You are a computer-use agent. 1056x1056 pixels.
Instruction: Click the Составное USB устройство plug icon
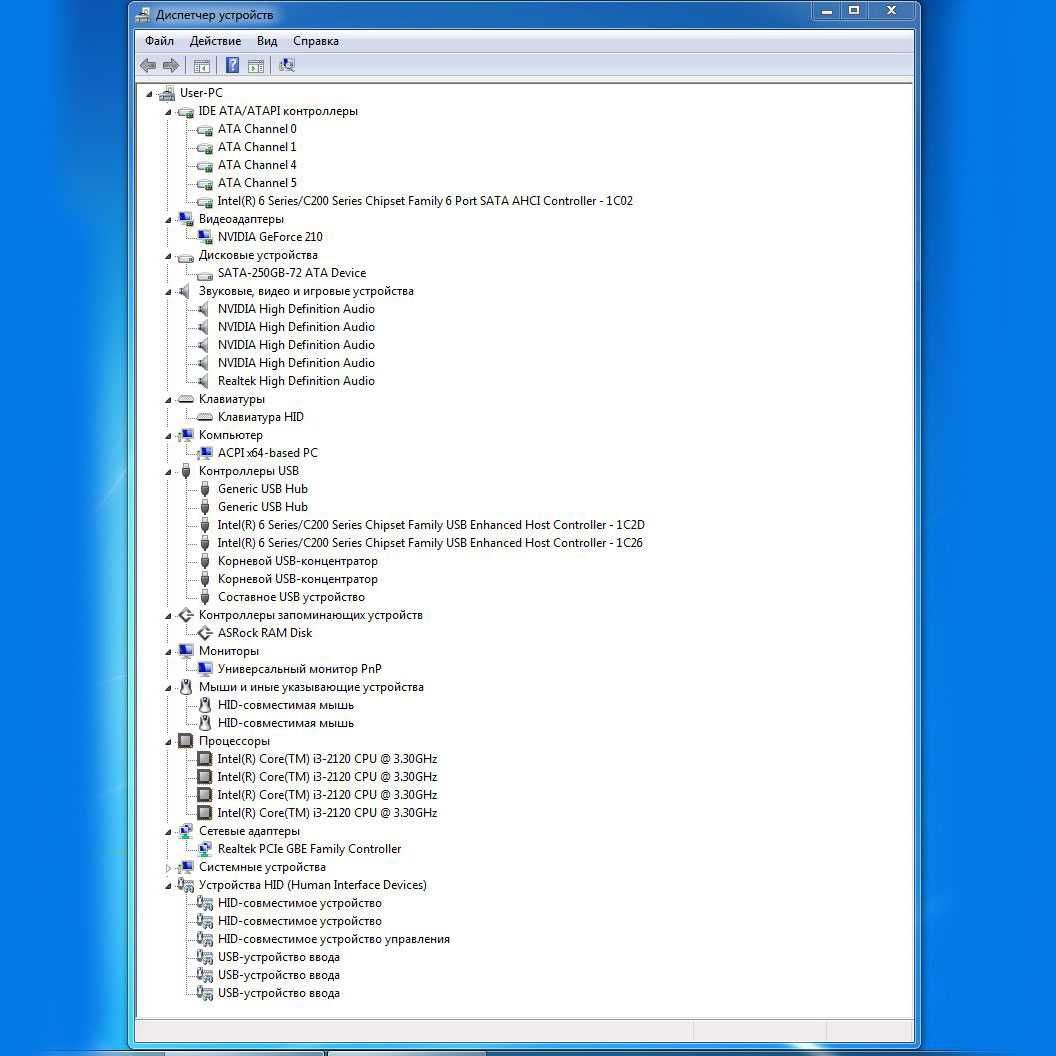(x=205, y=597)
